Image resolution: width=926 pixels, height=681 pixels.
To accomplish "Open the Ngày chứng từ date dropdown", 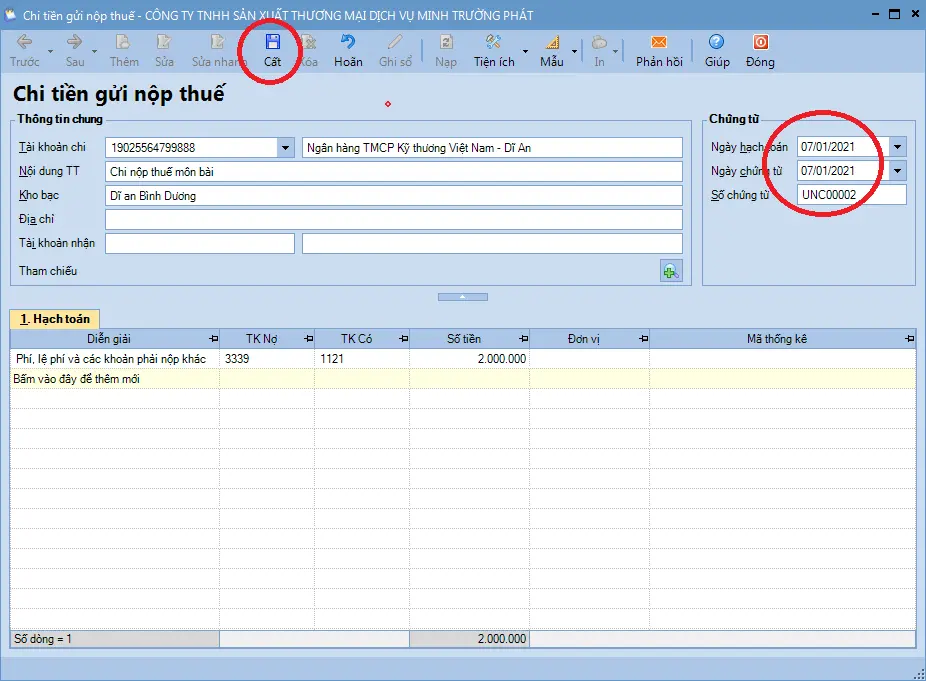I will [x=897, y=171].
